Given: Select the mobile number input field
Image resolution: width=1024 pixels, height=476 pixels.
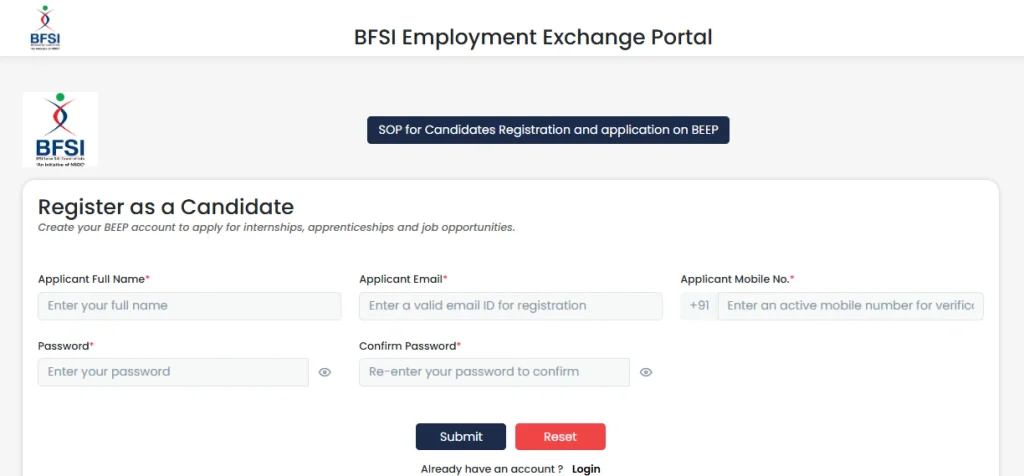Looking at the screenshot, I should tap(850, 306).
